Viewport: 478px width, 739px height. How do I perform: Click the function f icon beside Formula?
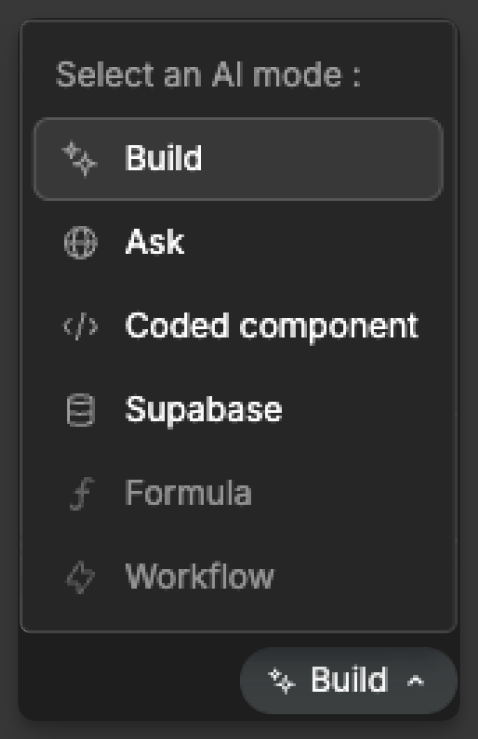[x=82, y=493]
